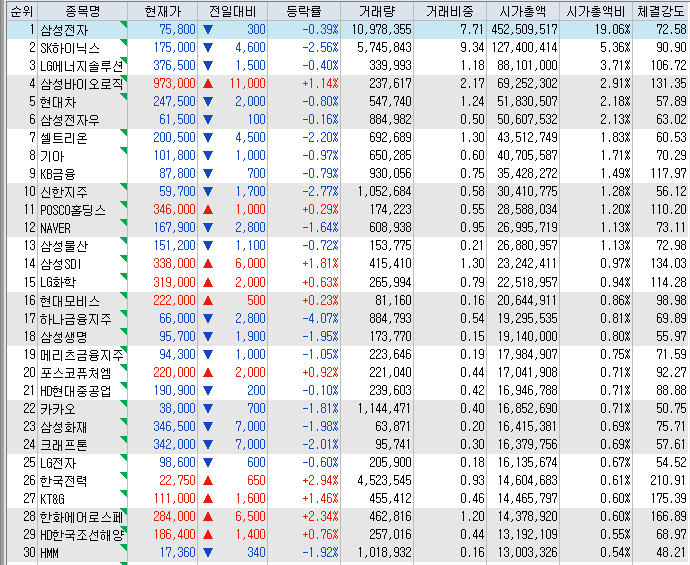Click 삼성전자 volume 10,978,355
Viewport: 690px width, 565px height.
pos(382,29)
